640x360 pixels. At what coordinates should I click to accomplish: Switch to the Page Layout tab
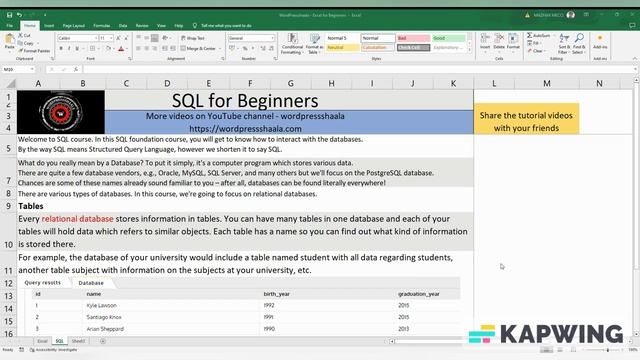[x=73, y=26]
